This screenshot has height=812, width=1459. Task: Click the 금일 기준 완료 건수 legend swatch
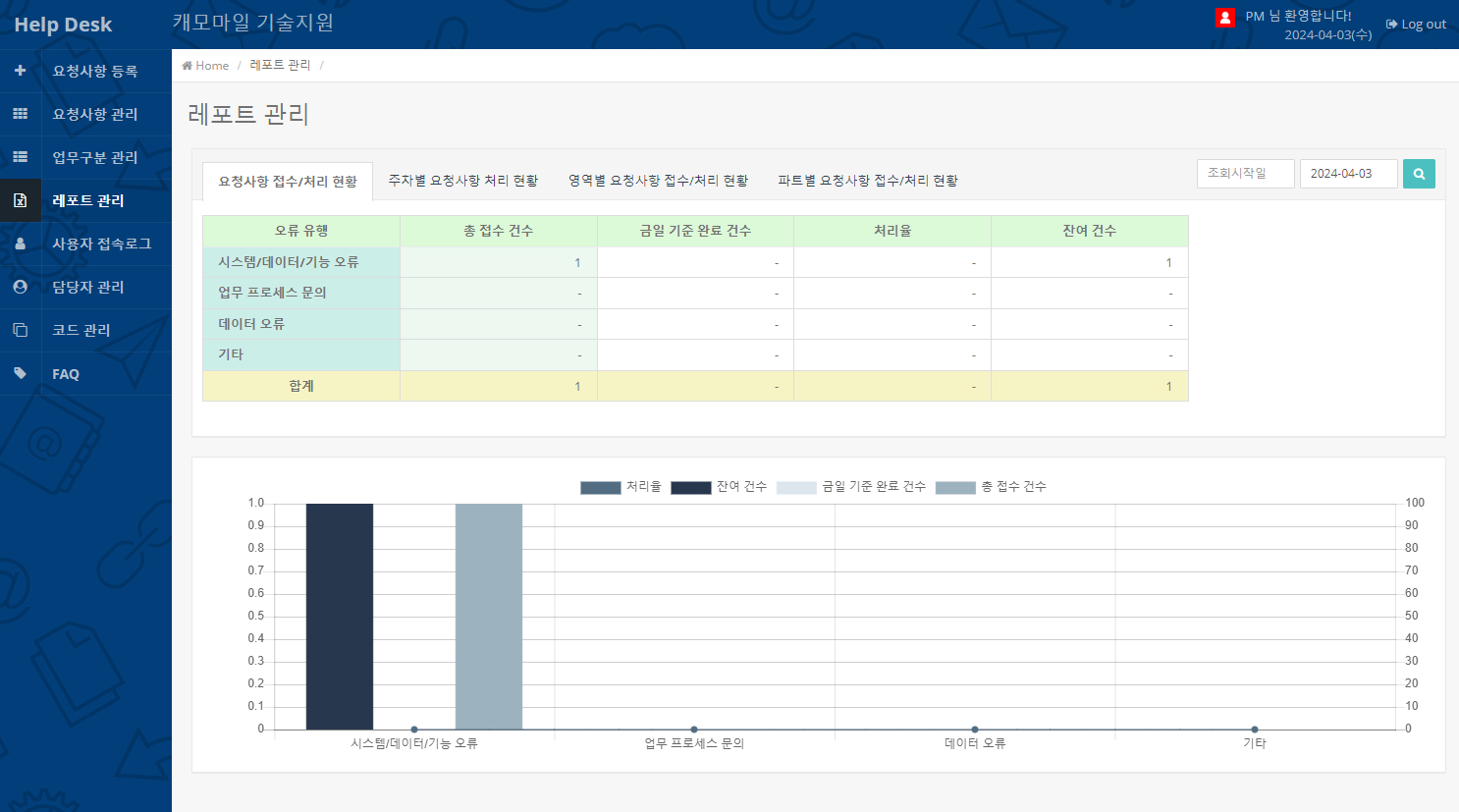click(x=796, y=487)
